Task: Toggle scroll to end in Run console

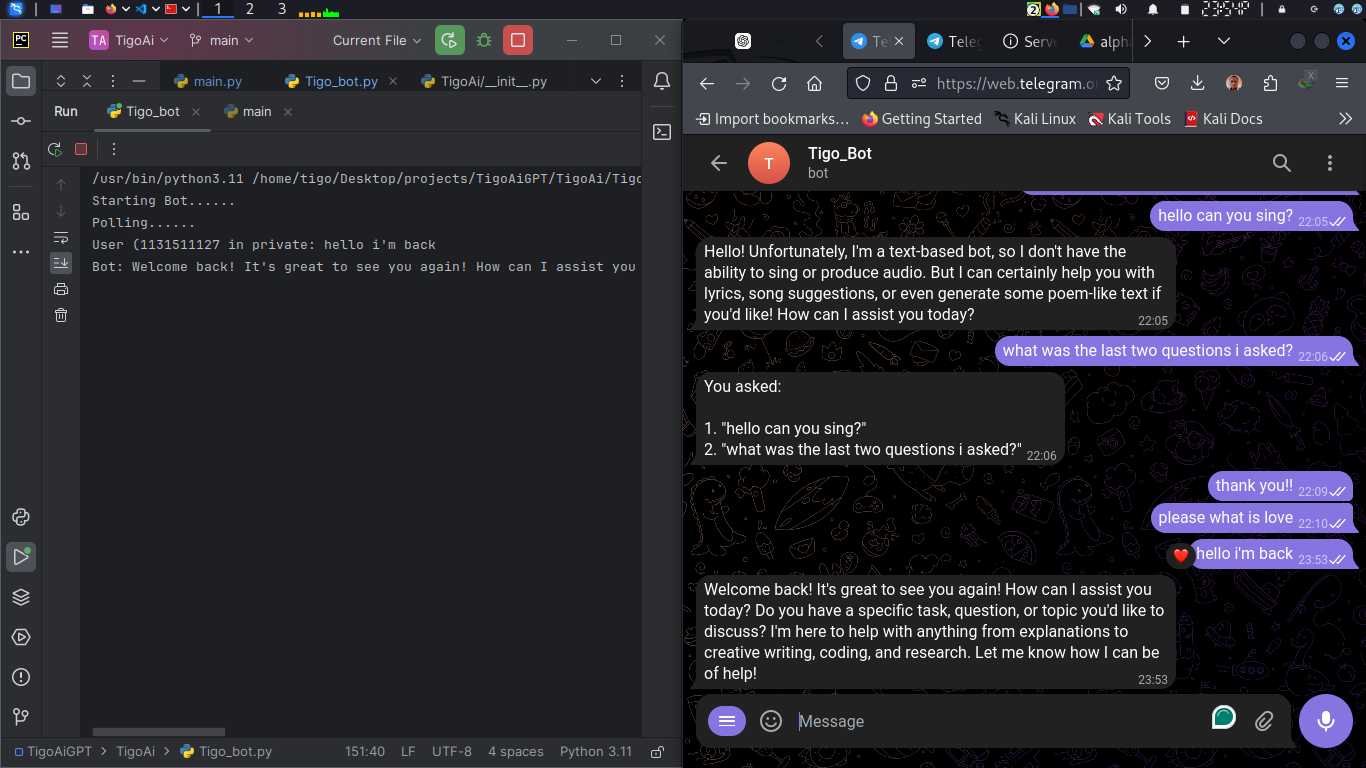Action: click(x=61, y=263)
